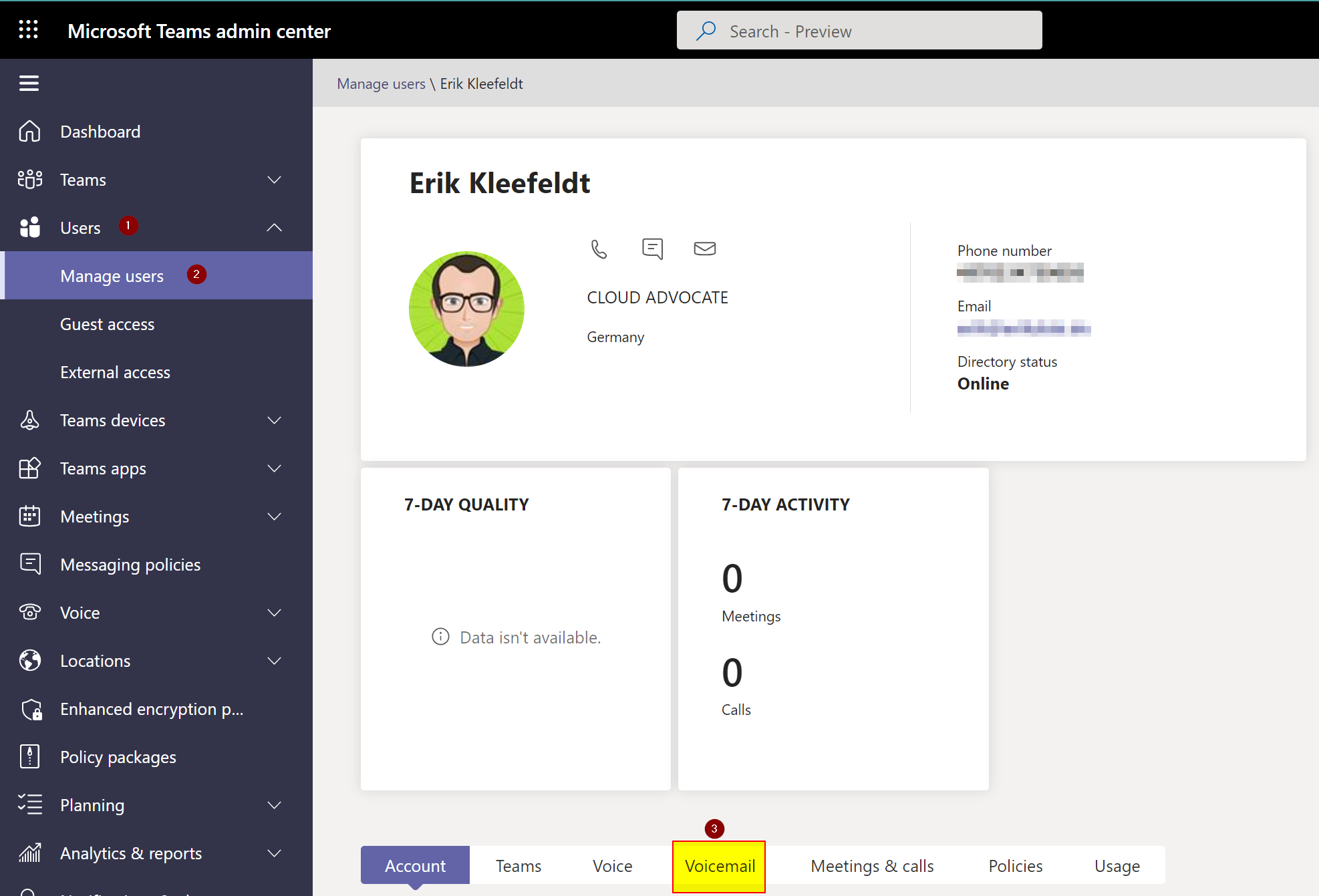Expand Analytics & reports section
The width and height of the screenshot is (1319, 896).
click(x=274, y=853)
